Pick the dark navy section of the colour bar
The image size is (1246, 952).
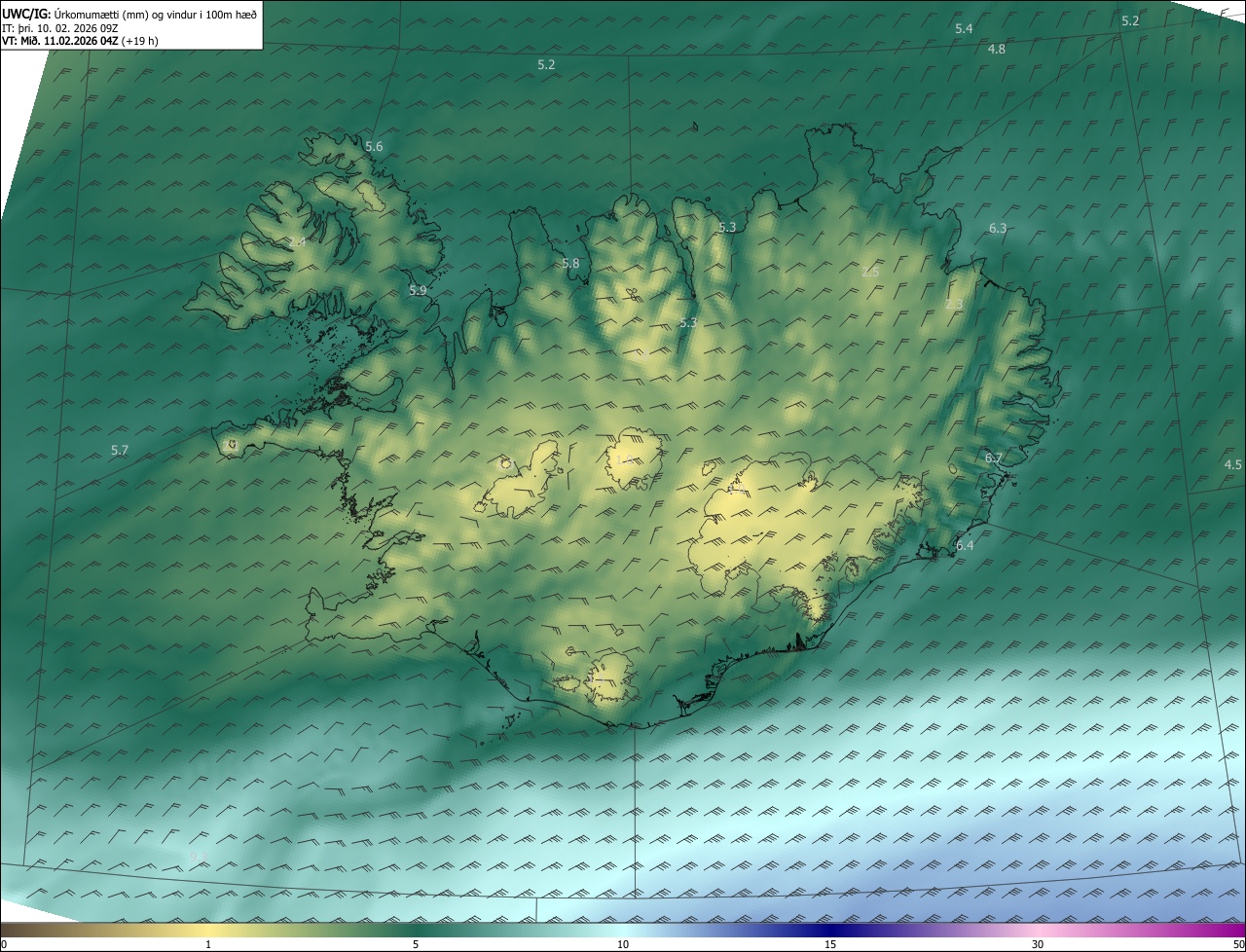point(830,930)
